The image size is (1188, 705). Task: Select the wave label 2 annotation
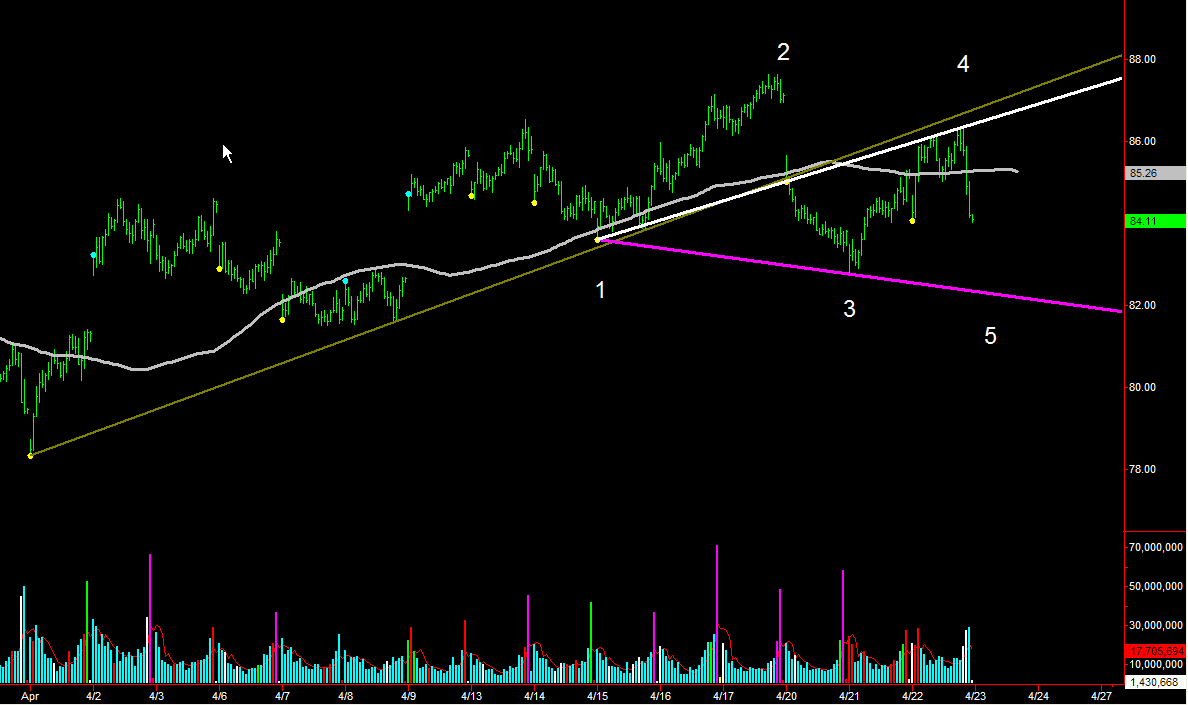783,51
